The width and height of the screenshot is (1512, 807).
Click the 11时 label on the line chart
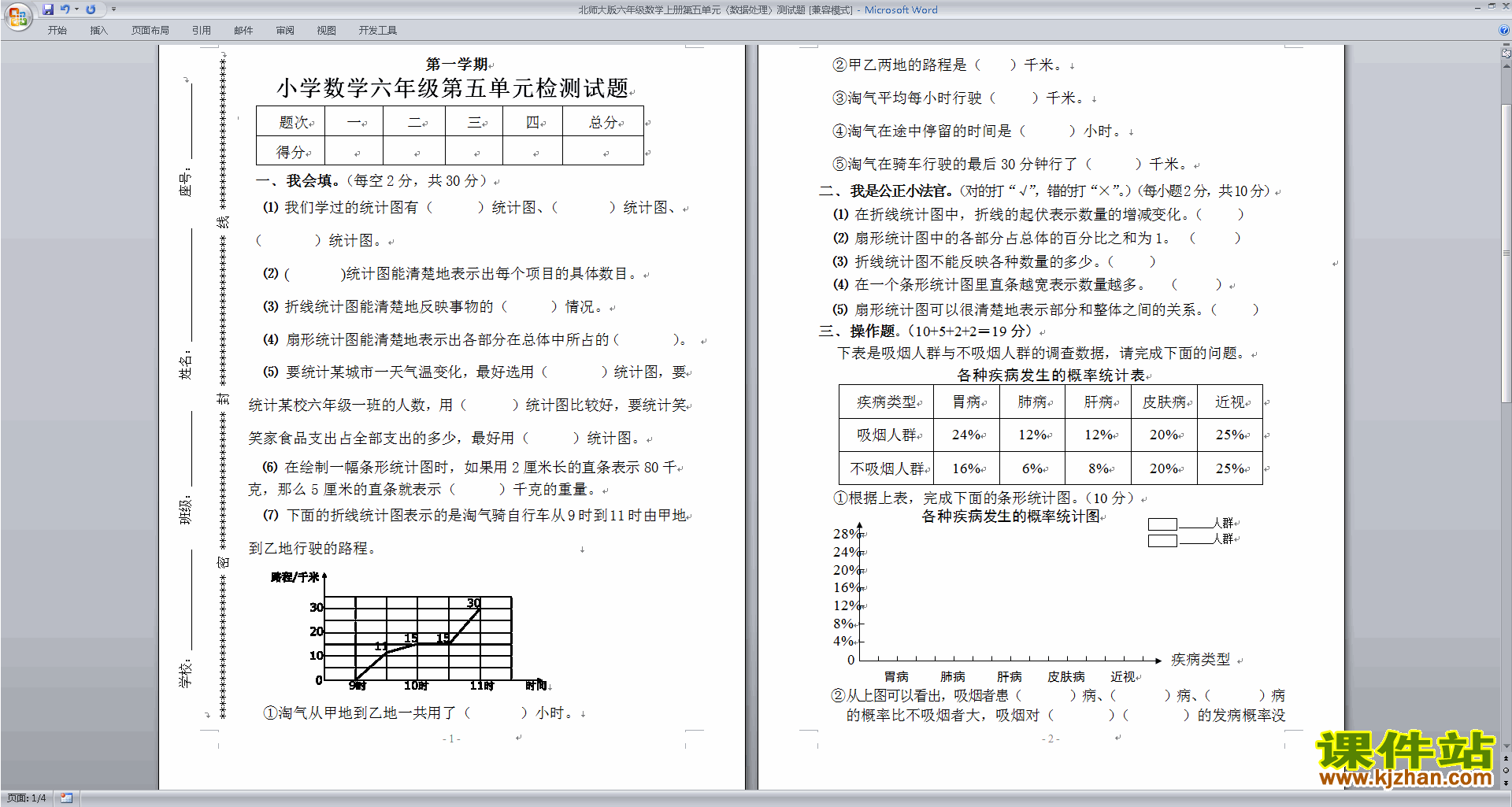pyautogui.click(x=482, y=686)
